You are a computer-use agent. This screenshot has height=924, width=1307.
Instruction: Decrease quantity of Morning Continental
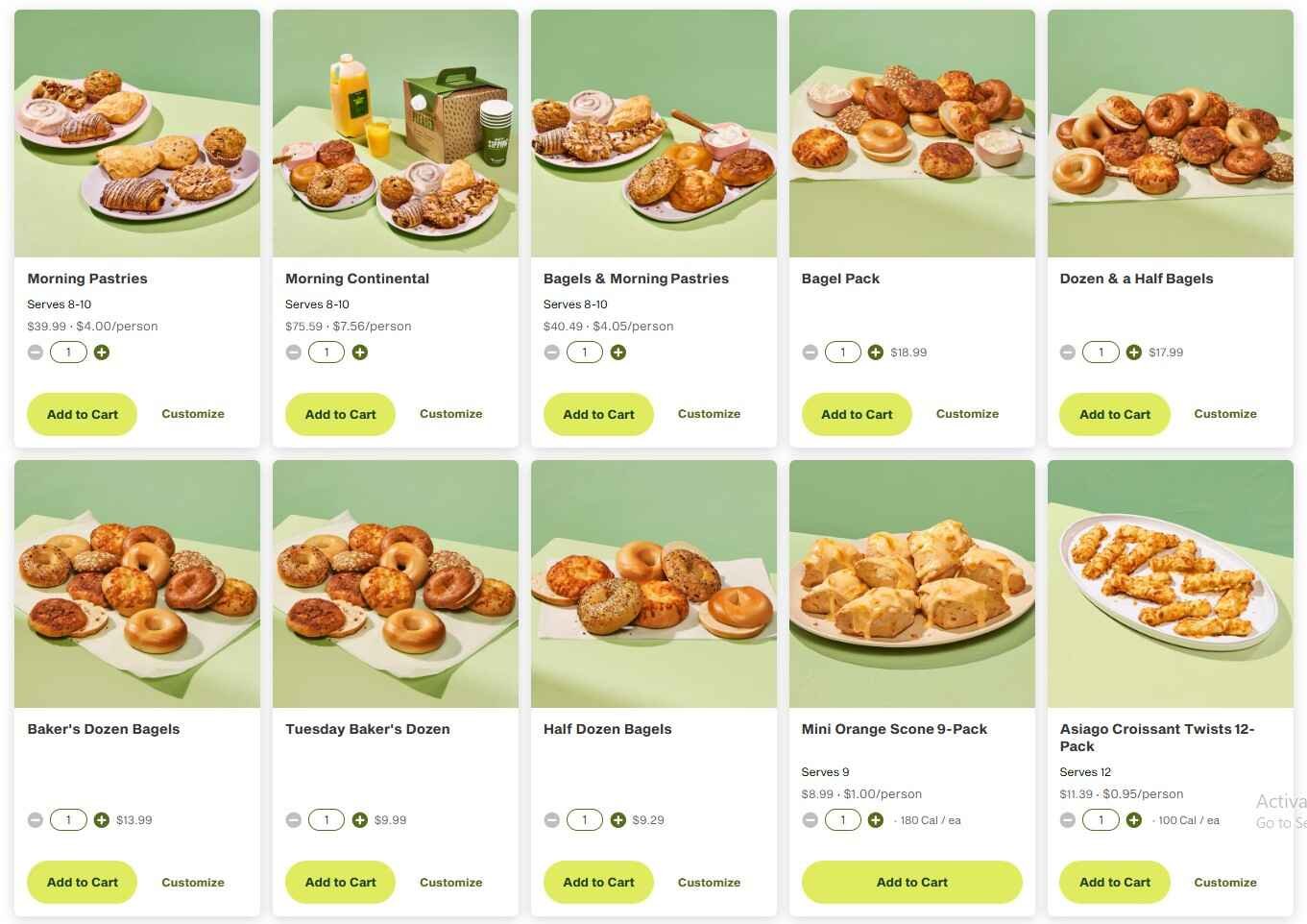click(293, 352)
